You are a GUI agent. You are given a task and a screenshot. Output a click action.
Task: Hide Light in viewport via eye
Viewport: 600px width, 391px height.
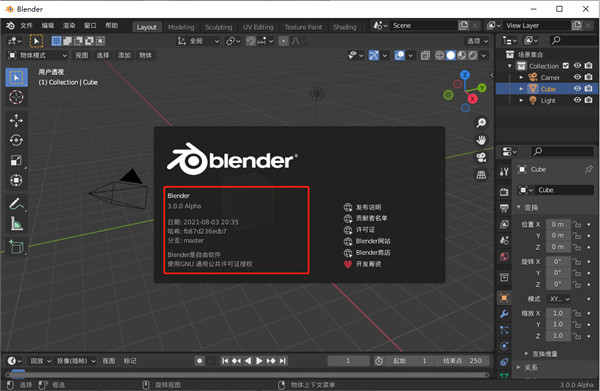point(577,100)
